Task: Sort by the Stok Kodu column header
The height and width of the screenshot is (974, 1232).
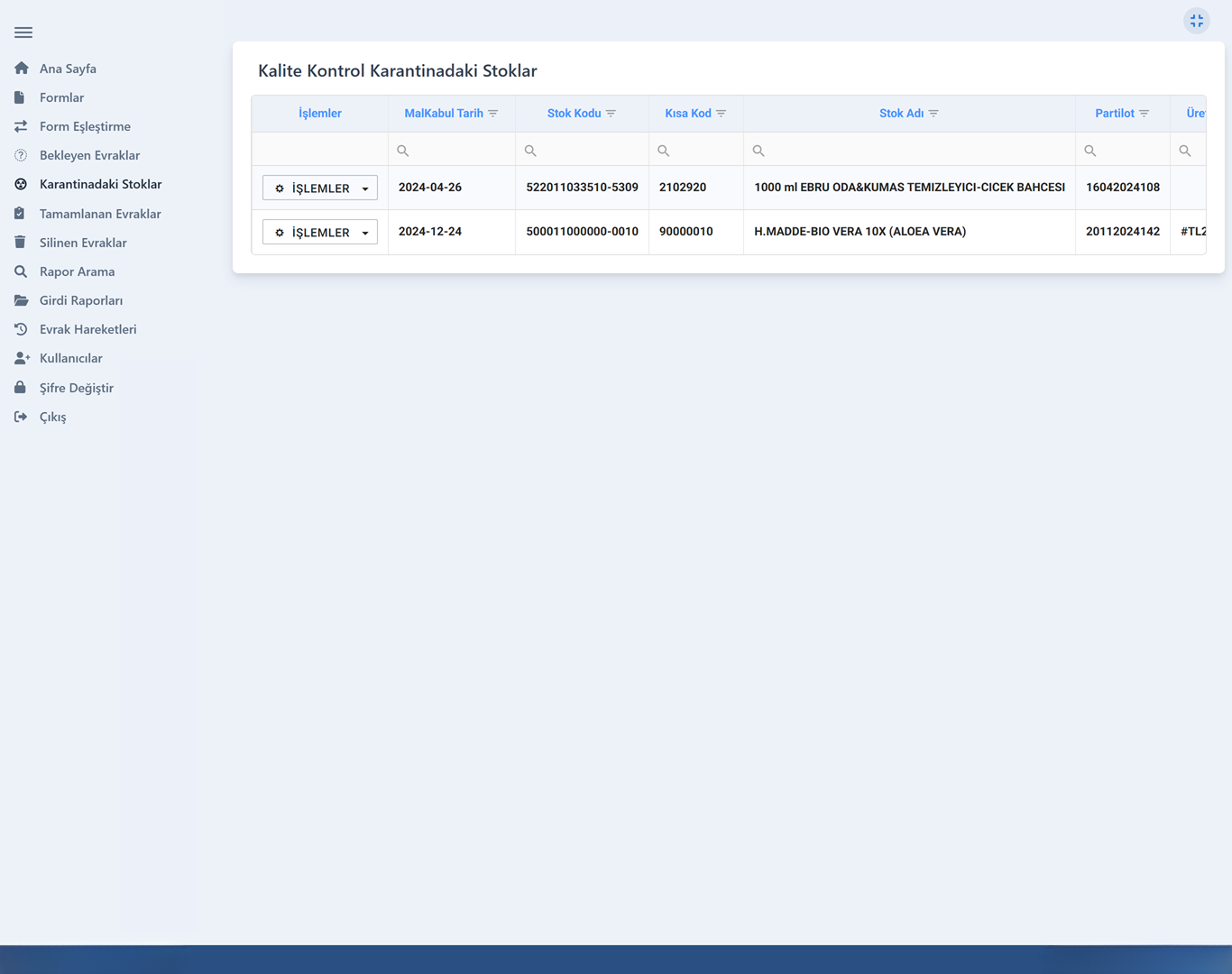Action: 574,114
